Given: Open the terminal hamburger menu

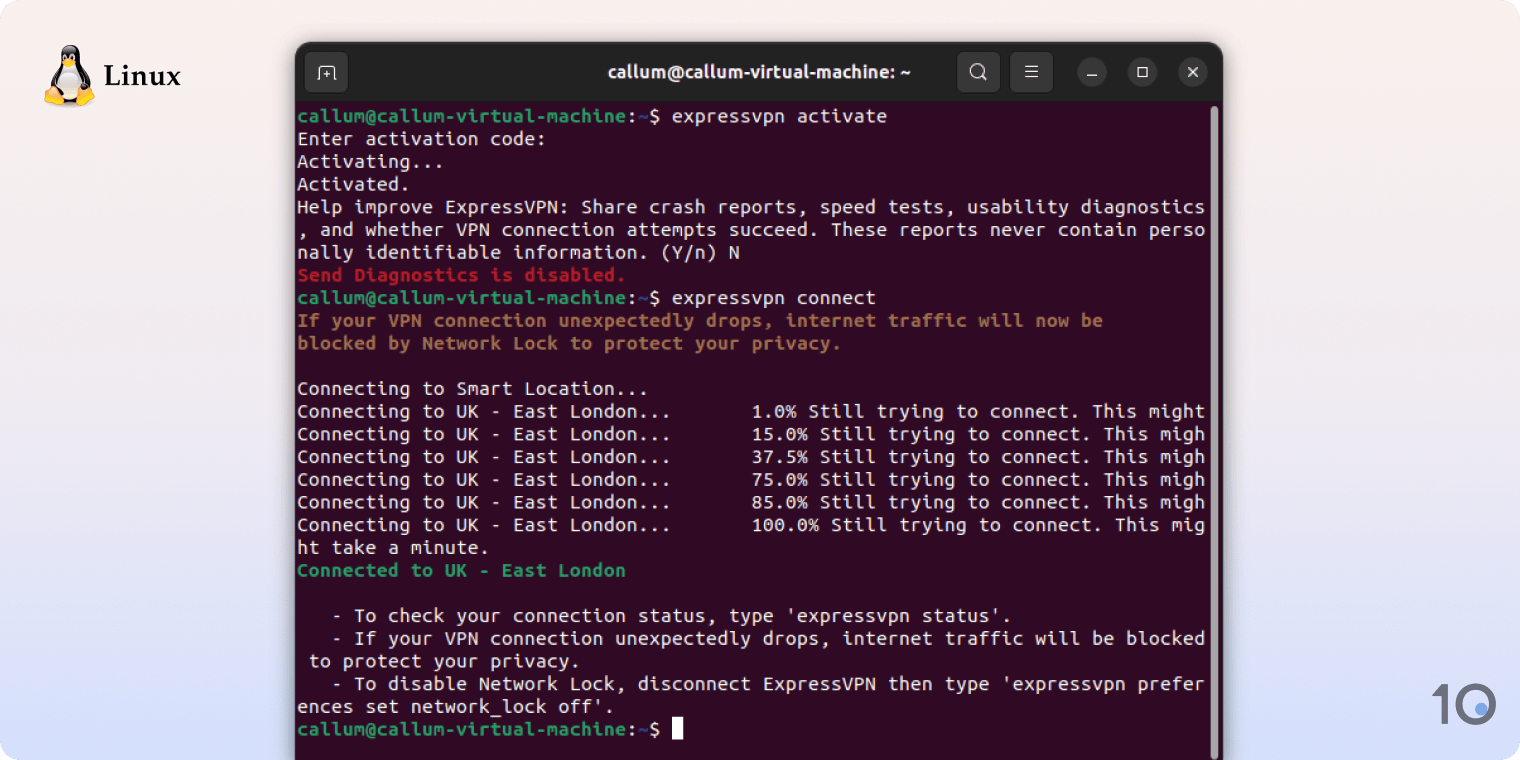Looking at the screenshot, I should tap(1032, 72).
